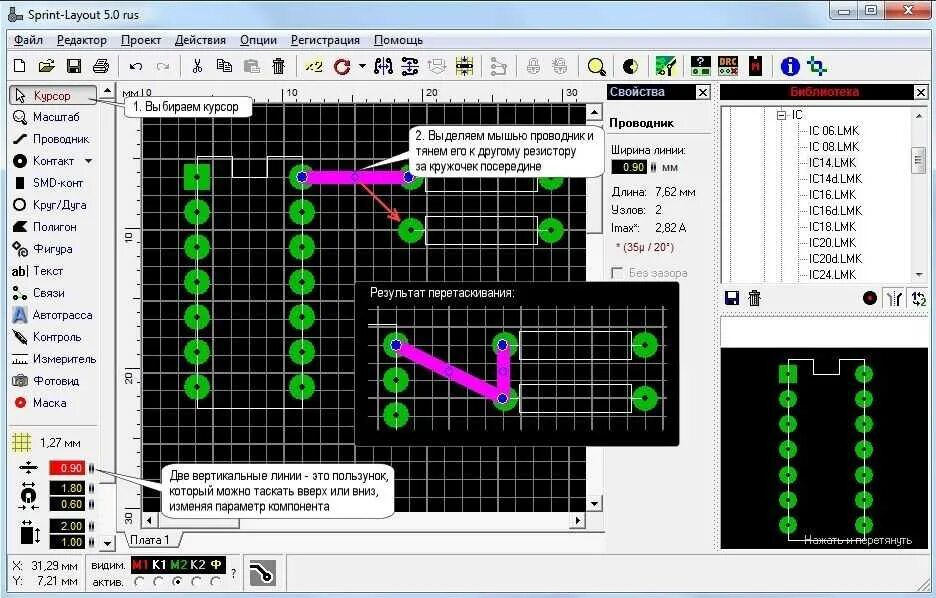Click the Ширина линии 0.90 input field
Screen dimensions: 936x598
point(629,167)
